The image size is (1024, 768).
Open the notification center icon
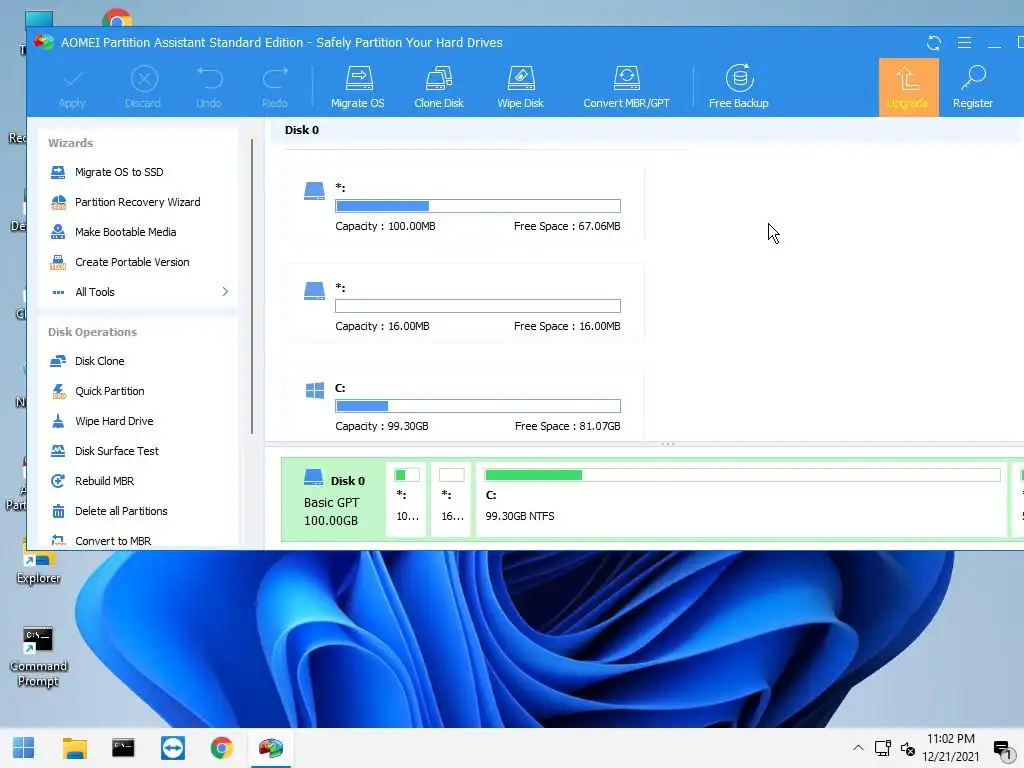(1002, 749)
